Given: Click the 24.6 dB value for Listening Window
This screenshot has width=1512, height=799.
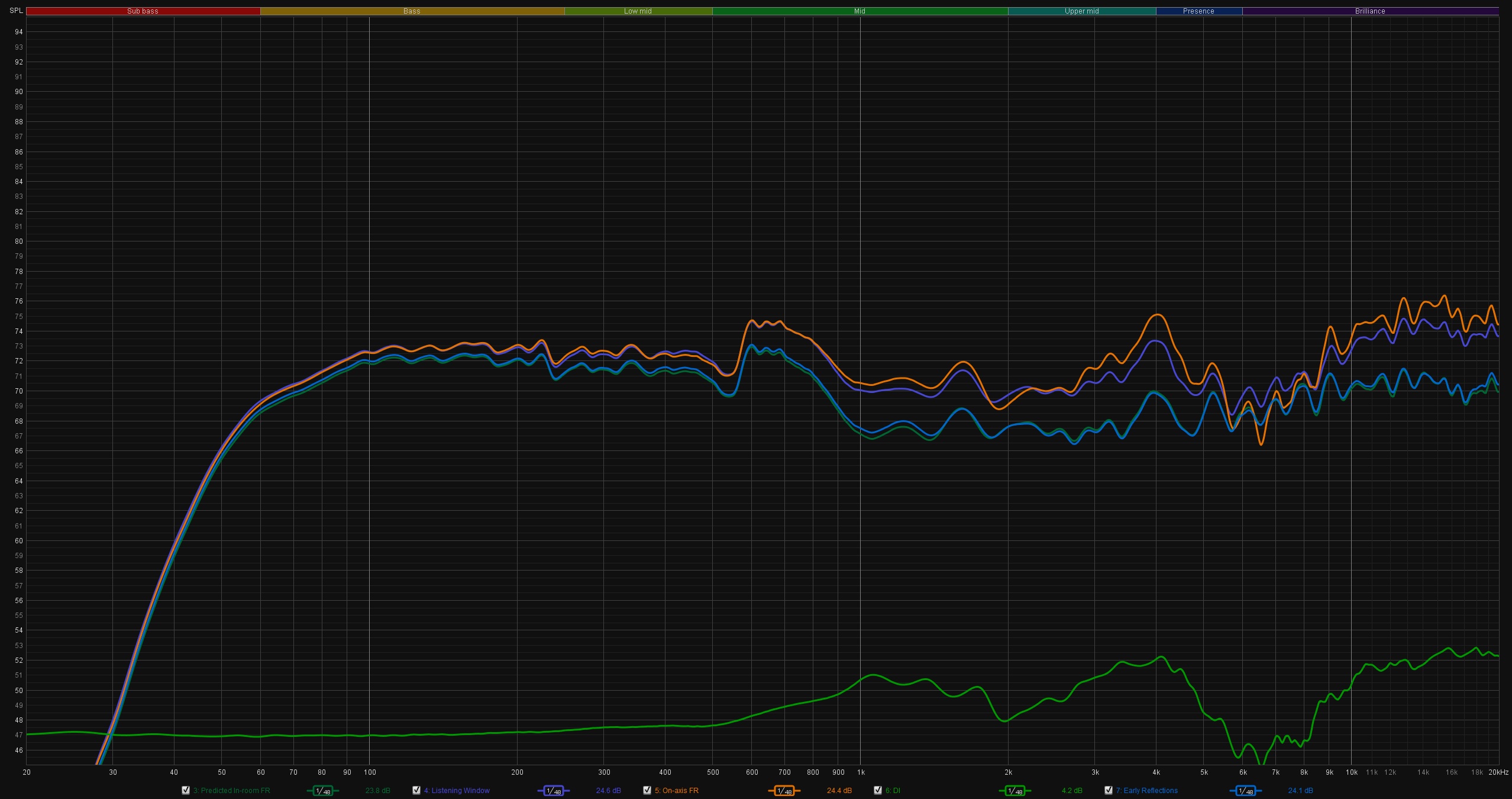Looking at the screenshot, I should 608,791.
